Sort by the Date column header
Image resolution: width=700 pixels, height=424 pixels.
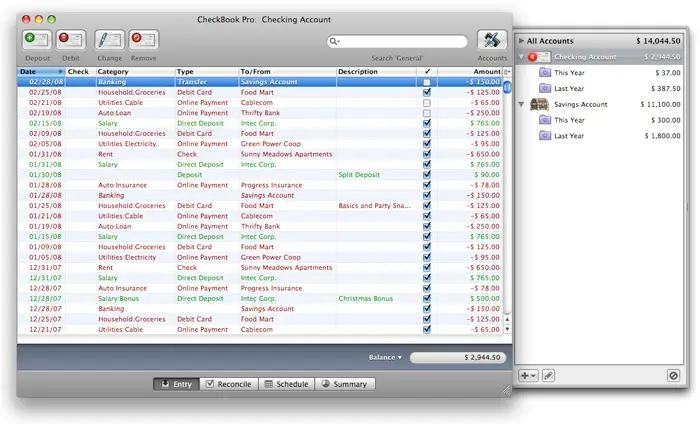pos(41,71)
